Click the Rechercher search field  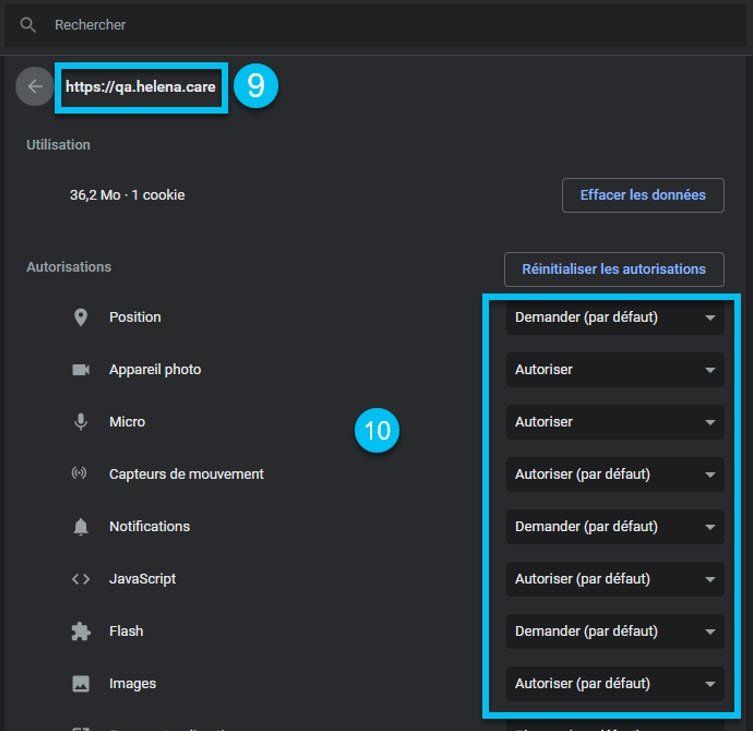pyautogui.click(x=376, y=25)
